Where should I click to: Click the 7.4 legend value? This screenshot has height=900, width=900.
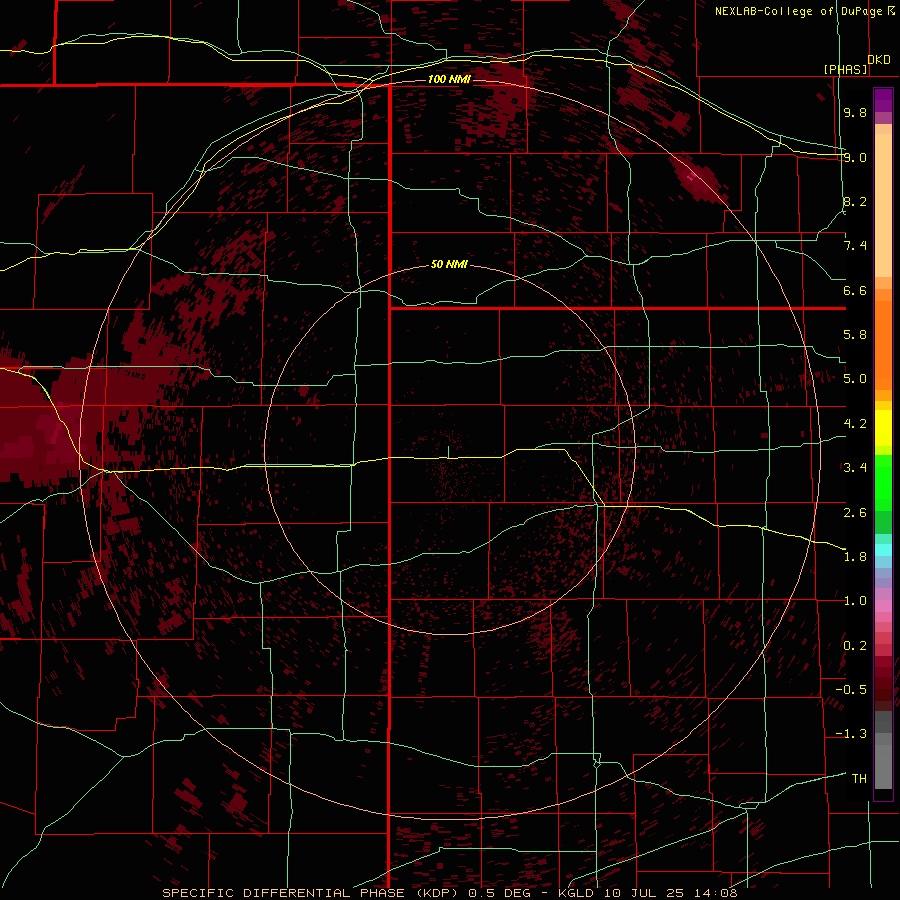coord(855,246)
